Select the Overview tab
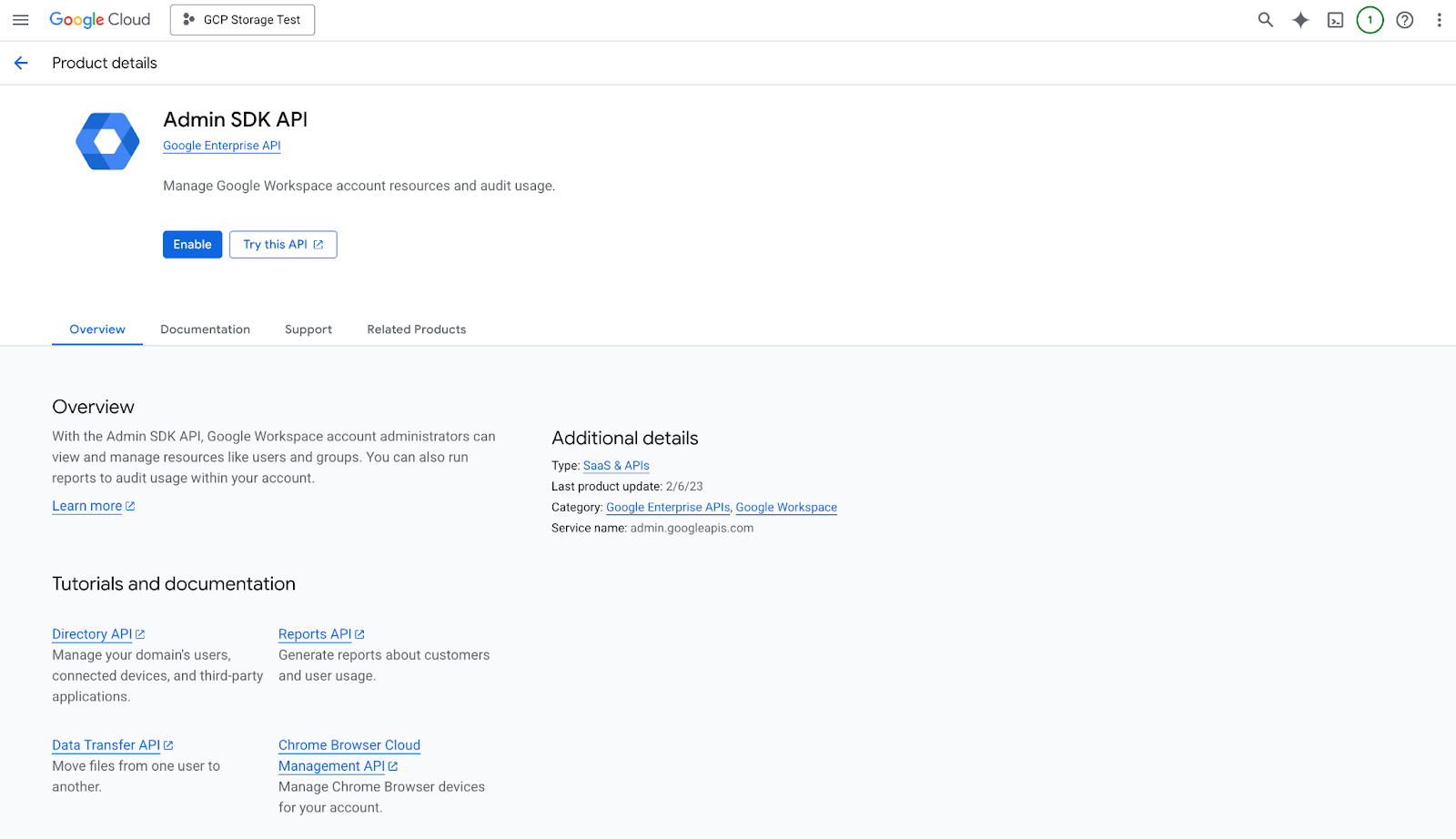 point(97,329)
